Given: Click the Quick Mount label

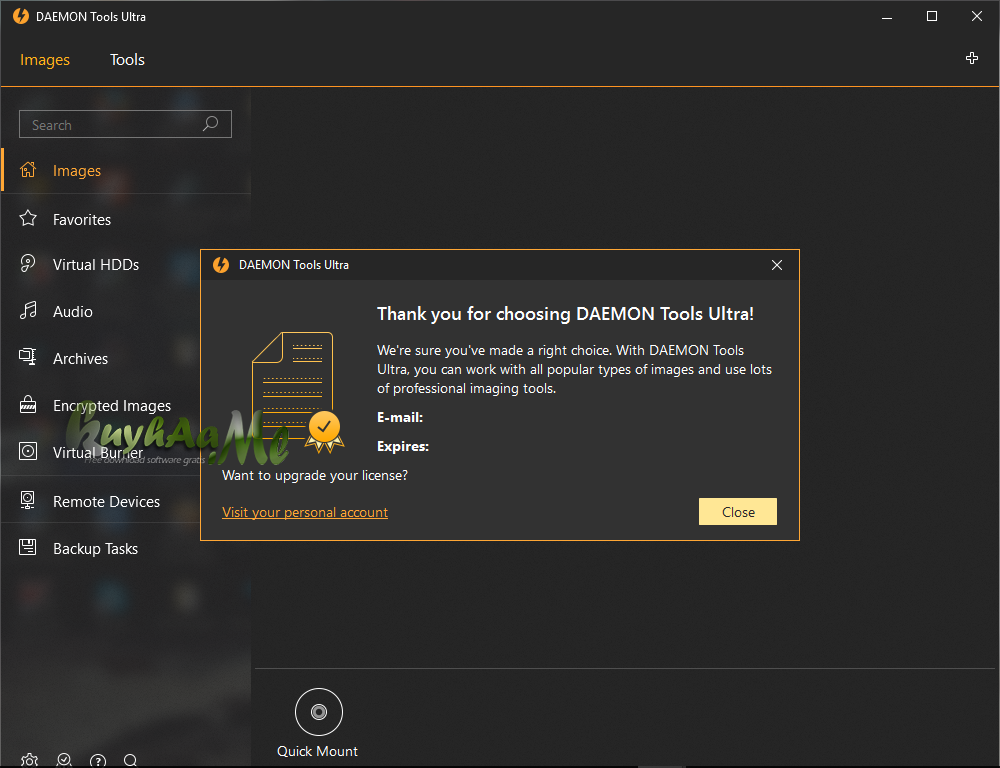Looking at the screenshot, I should coord(318,751).
